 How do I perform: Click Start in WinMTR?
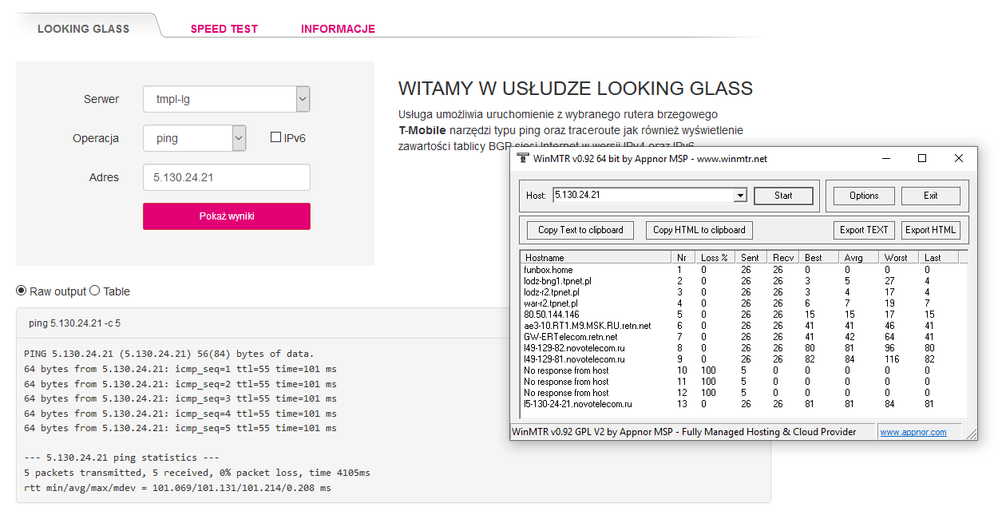coord(784,196)
